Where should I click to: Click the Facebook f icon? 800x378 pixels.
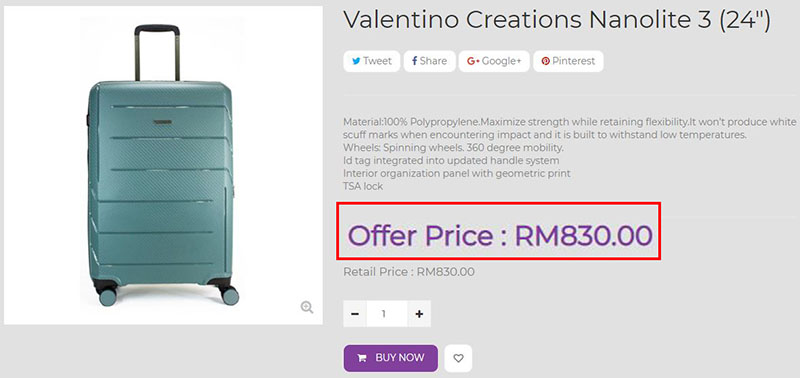(x=415, y=61)
